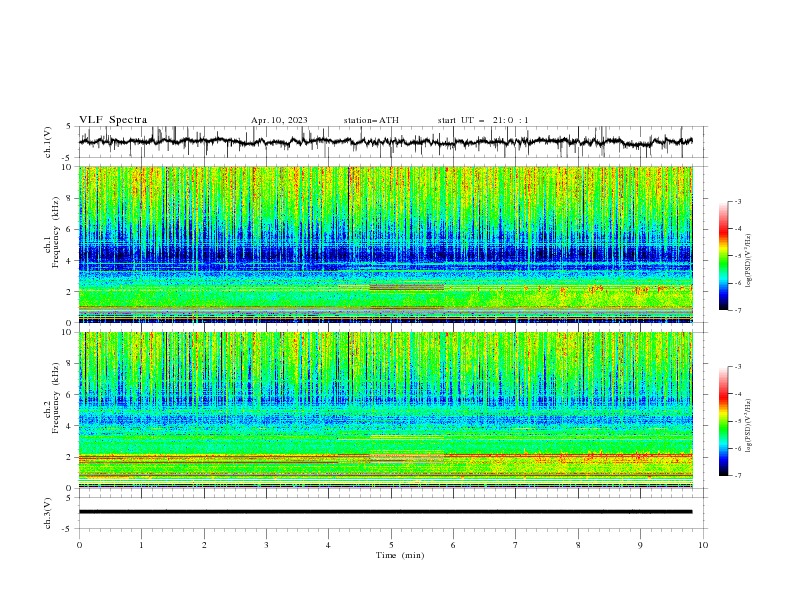Screen dimensions: 792x612
Task: Click the 'start UT = 21:0 :1' text
Action: click(483, 120)
